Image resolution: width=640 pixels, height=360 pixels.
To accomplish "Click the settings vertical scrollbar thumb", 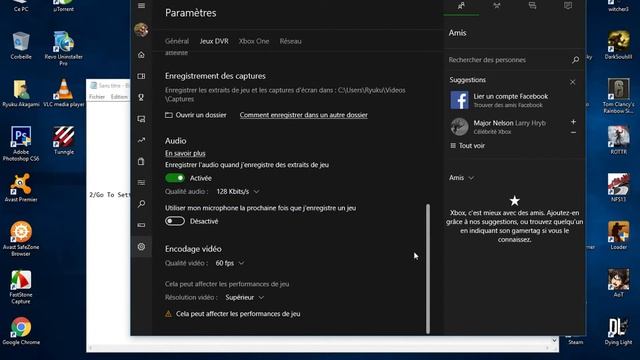I will click(x=428, y=269).
